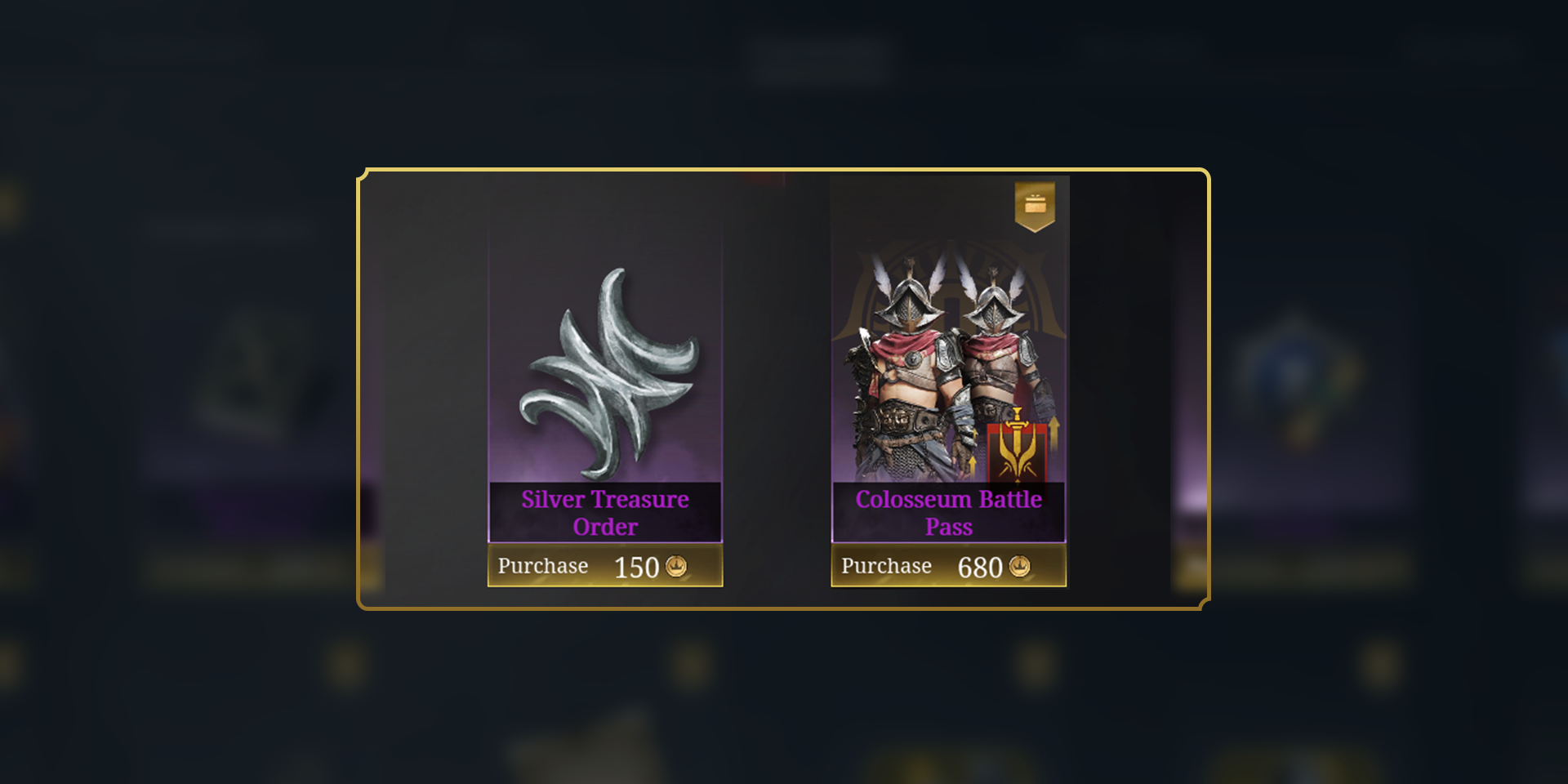Purchase the Silver Treasure Order for 150
The height and width of the screenshot is (784, 1568).
(x=605, y=566)
